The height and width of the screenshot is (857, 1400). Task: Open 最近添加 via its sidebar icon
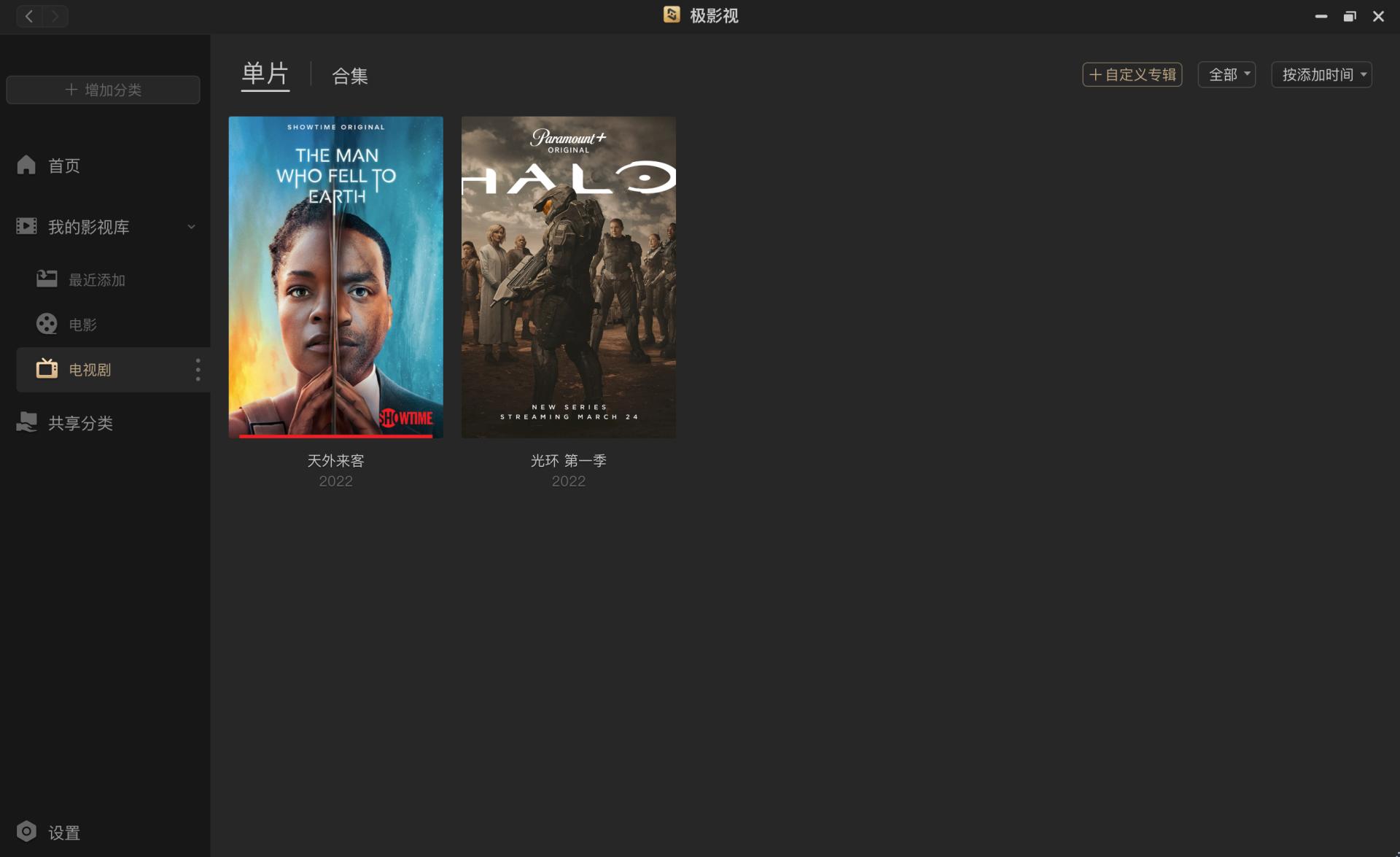47,279
